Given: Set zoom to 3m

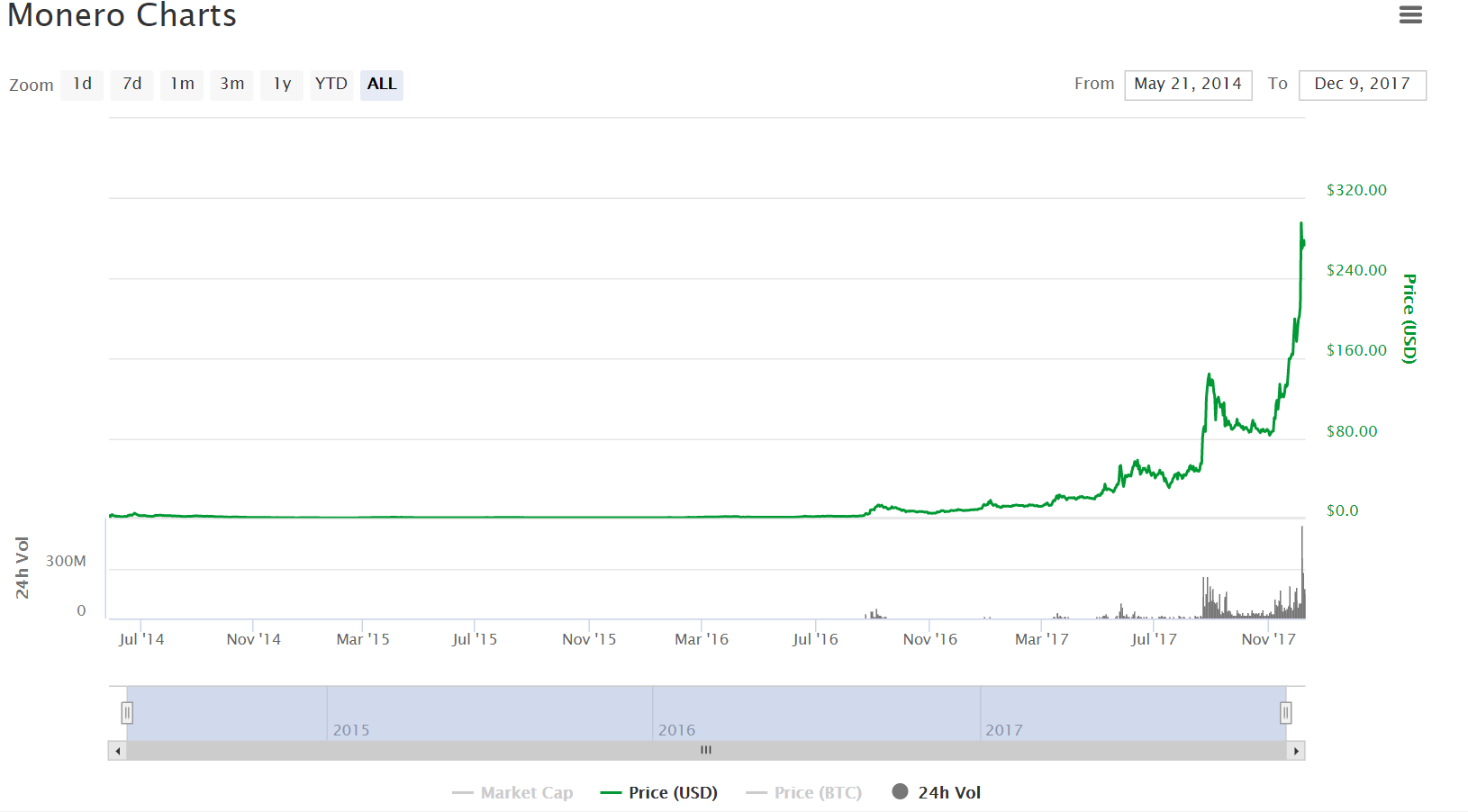Looking at the screenshot, I should (x=231, y=85).
